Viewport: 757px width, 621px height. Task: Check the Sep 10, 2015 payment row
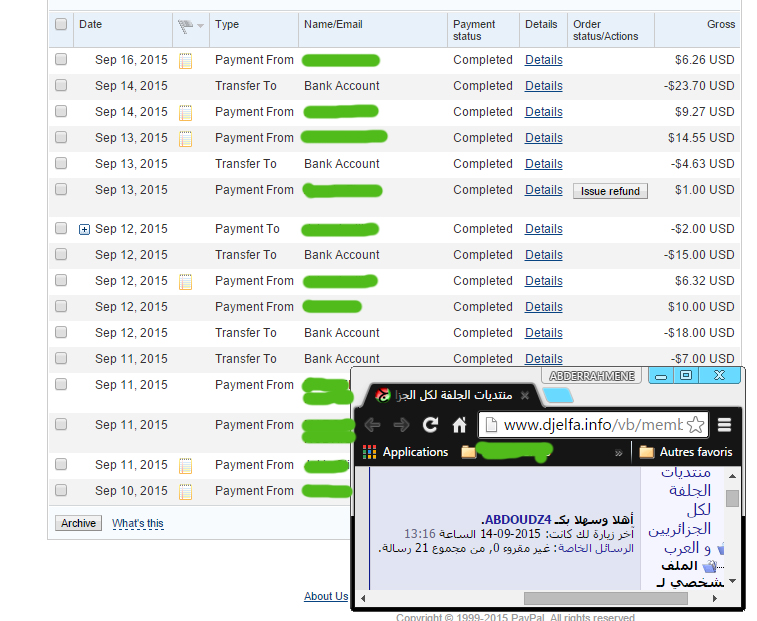click(x=61, y=491)
